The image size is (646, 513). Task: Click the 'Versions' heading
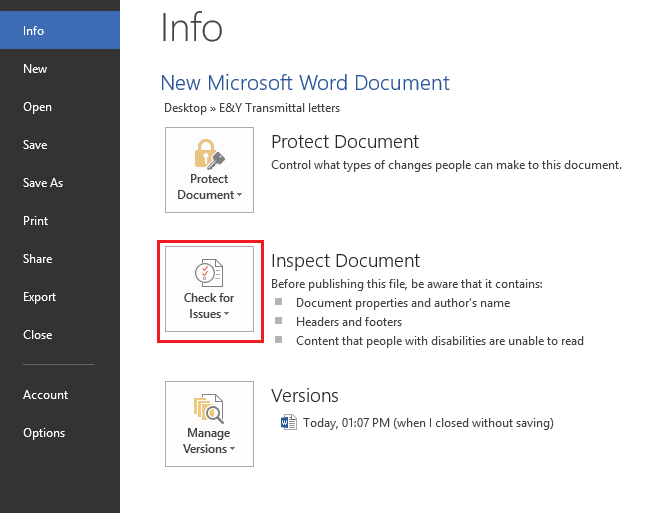pyautogui.click(x=305, y=396)
